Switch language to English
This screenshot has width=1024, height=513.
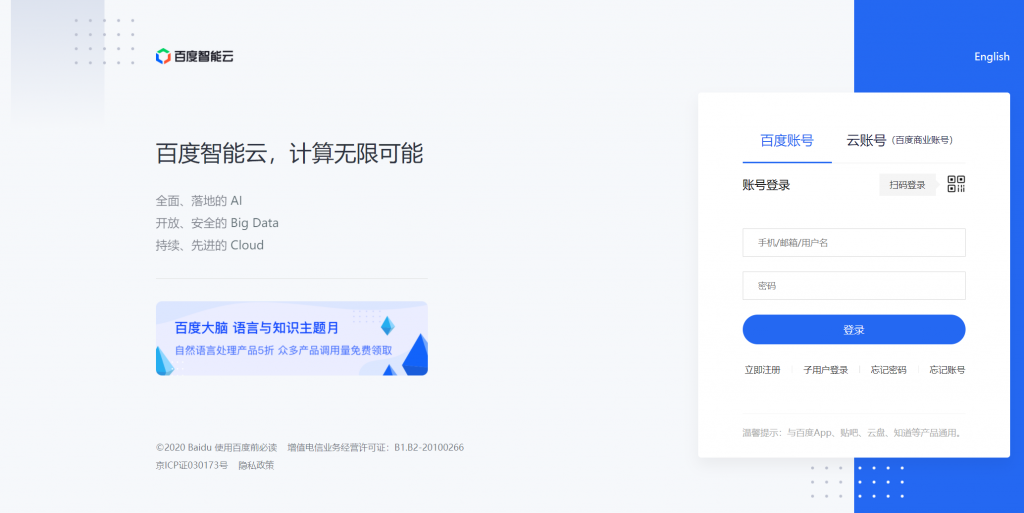(991, 57)
